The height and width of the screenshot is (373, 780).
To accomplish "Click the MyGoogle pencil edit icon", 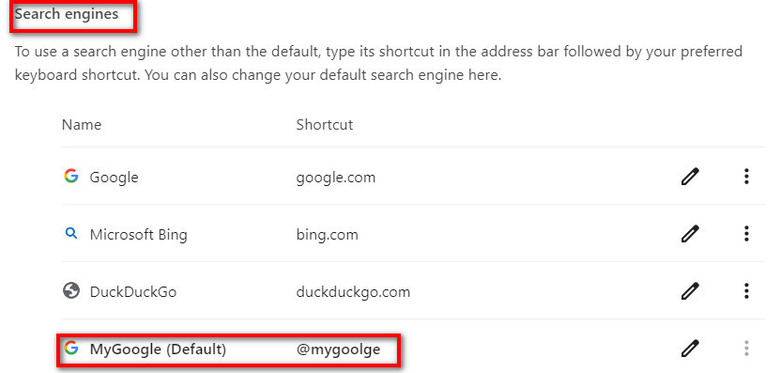I will click(x=690, y=348).
